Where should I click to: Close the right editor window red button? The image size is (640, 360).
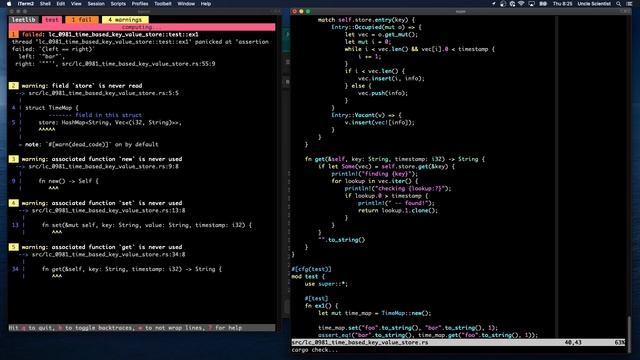[294, 11]
